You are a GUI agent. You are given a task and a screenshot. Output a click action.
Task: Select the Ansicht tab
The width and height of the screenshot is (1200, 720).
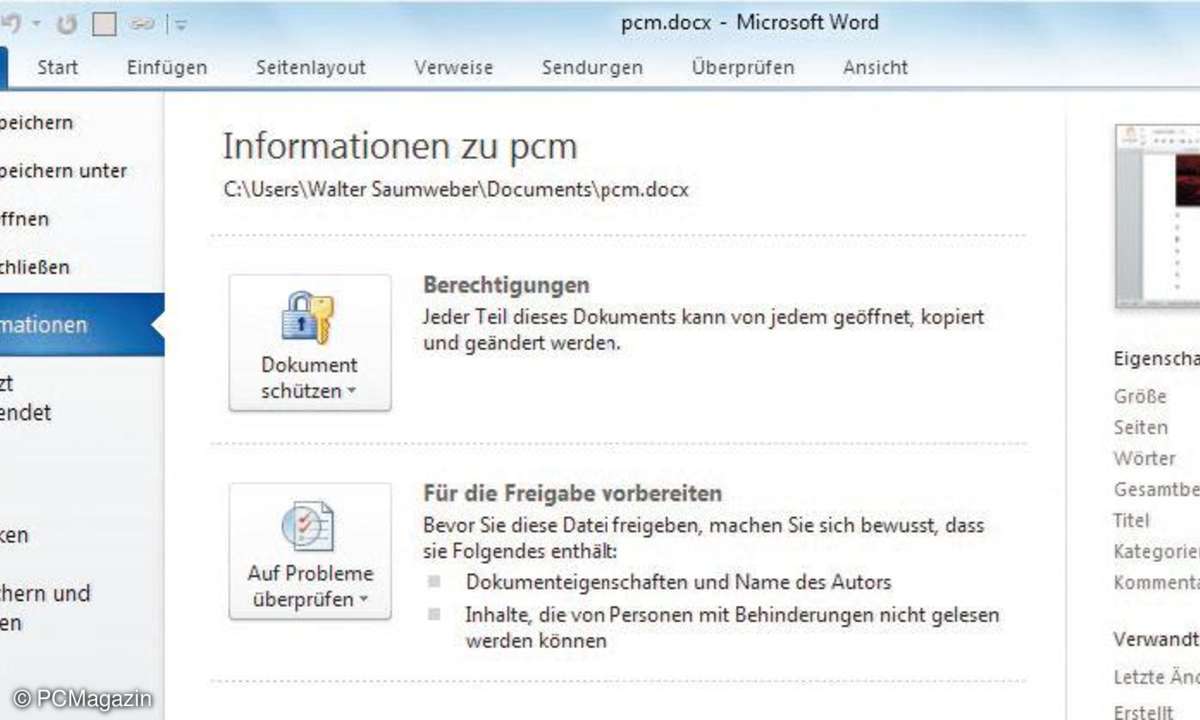875,68
